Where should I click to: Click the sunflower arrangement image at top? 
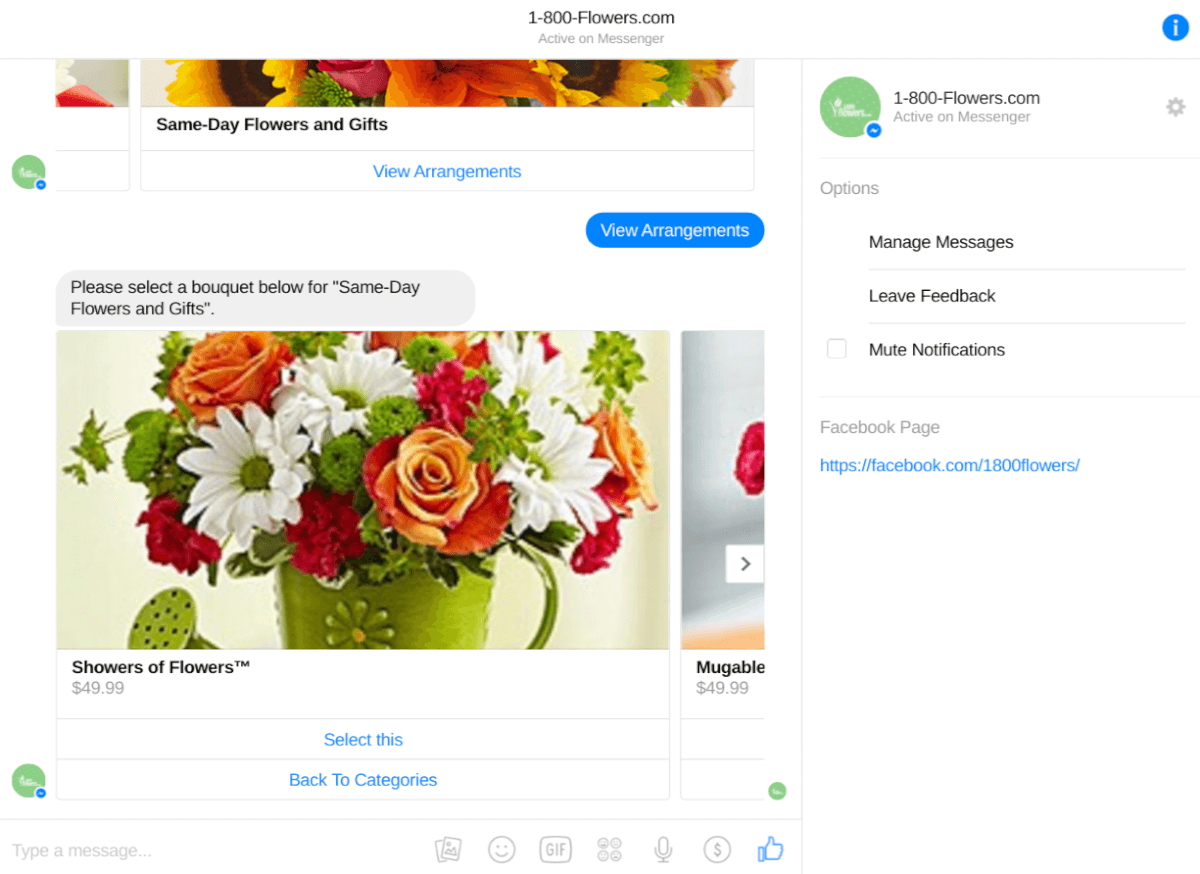coord(447,83)
